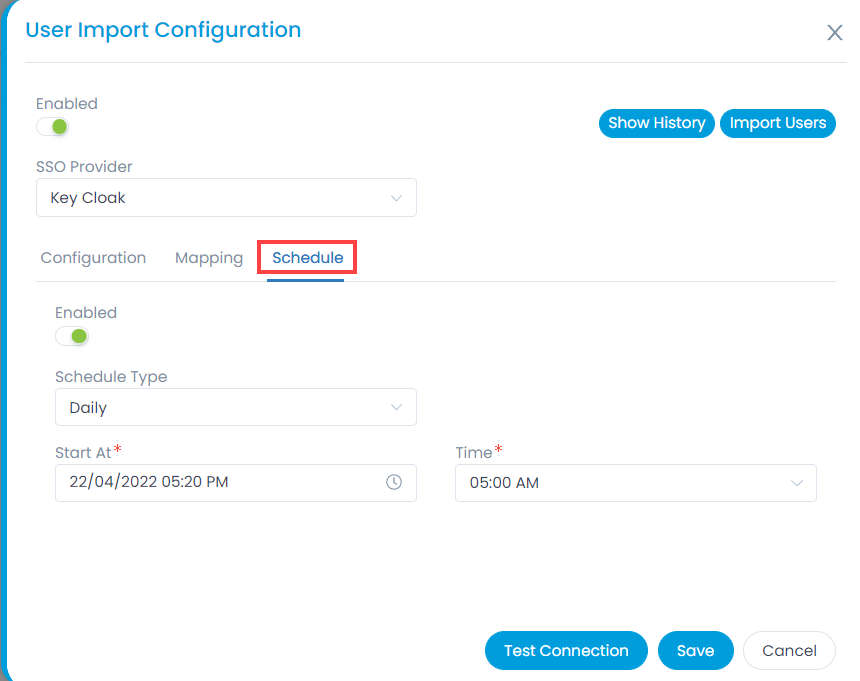This screenshot has width=860, height=681.
Task: Disable the Schedule tab Enabled toggle
Action: [72, 336]
